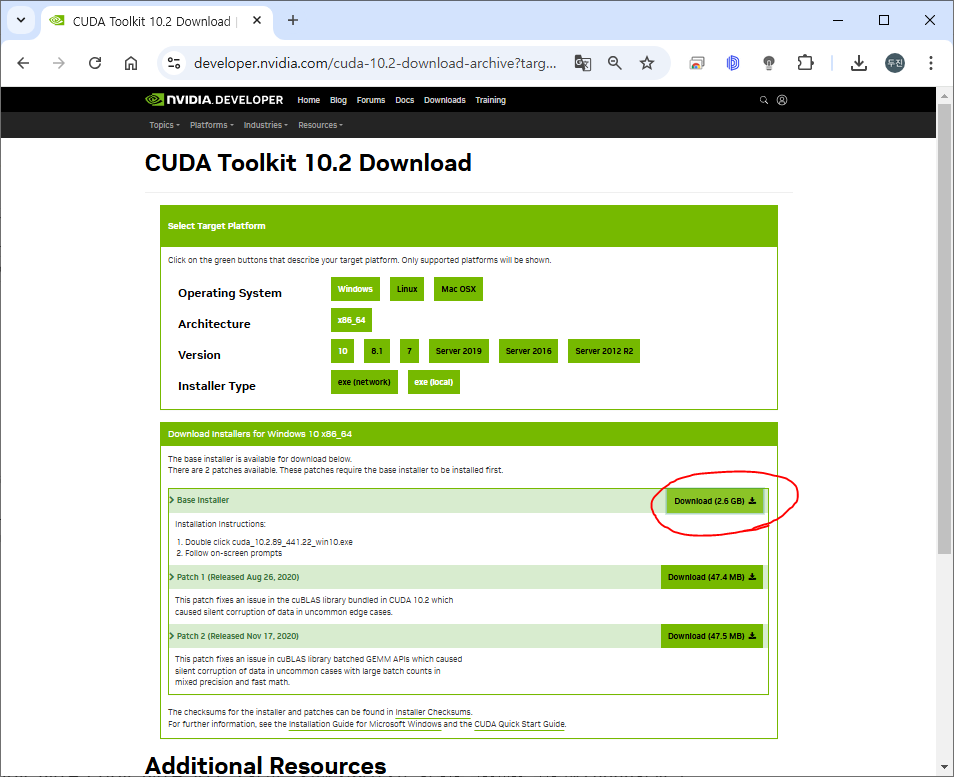The height and width of the screenshot is (777, 954).
Task: Expand the Industries dropdown menu
Action: coord(265,125)
